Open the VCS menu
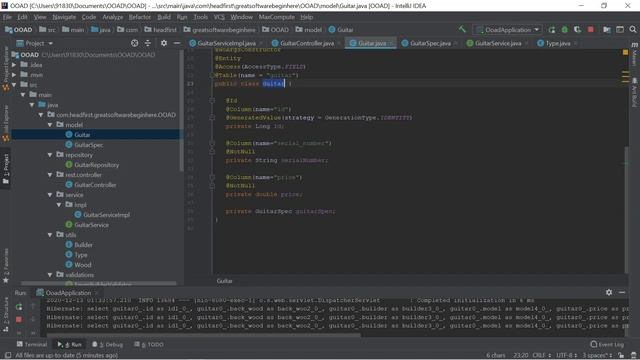This screenshot has width=640, height=360. tap(219, 17)
